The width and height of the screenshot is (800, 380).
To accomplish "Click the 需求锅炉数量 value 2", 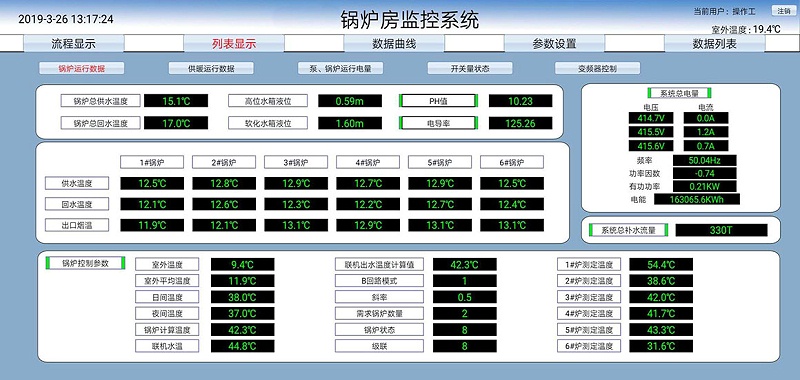I will (465, 313).
